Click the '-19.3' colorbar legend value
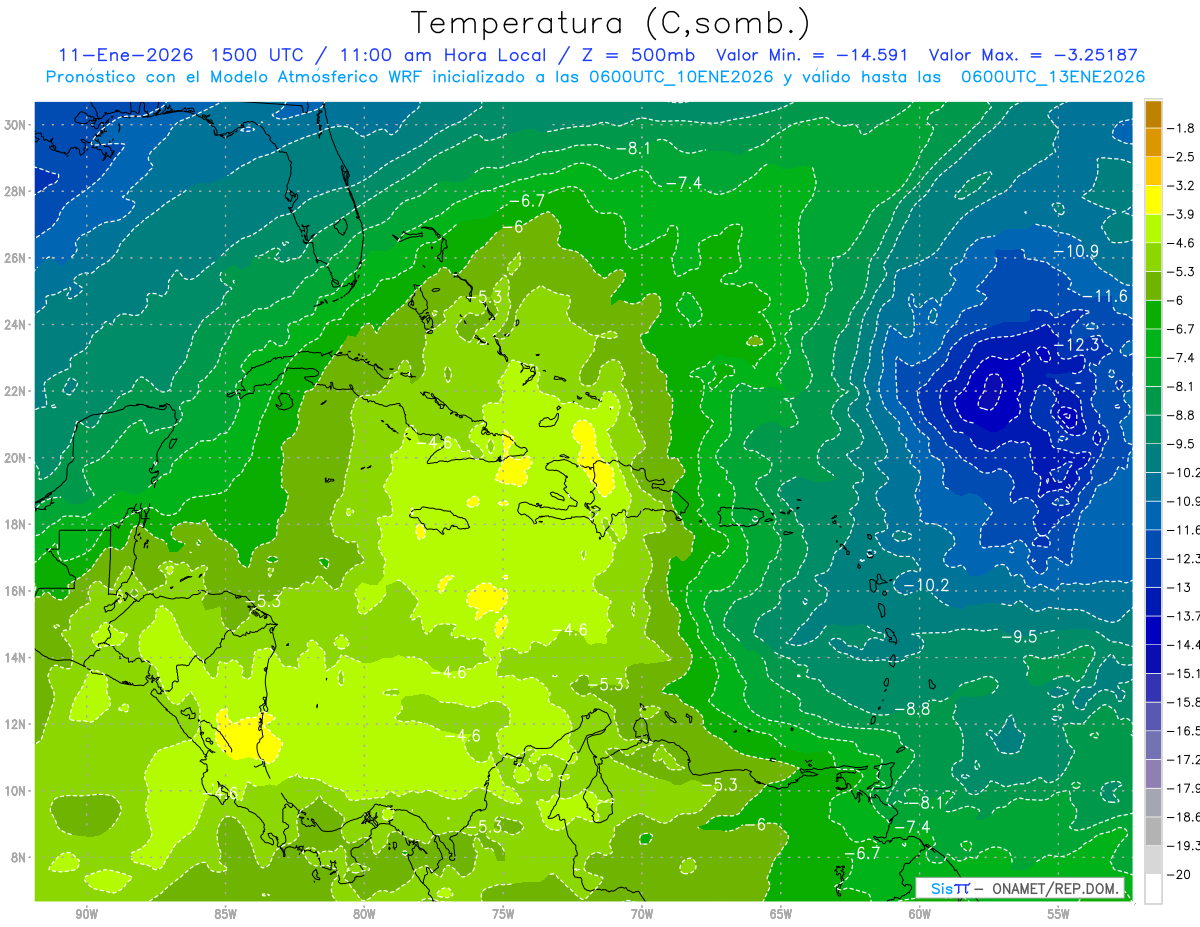This screenshot has width=1200, height=927. pos(1183,845)
